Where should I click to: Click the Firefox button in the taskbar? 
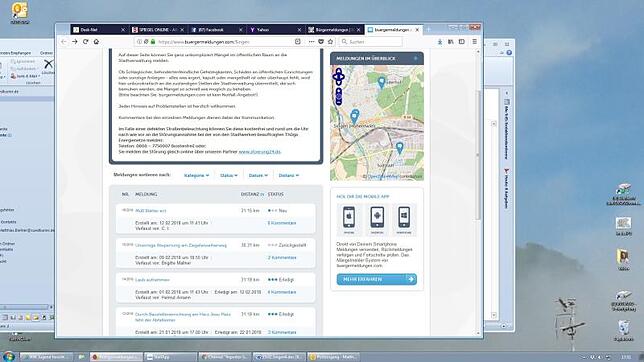click(117, 357)
